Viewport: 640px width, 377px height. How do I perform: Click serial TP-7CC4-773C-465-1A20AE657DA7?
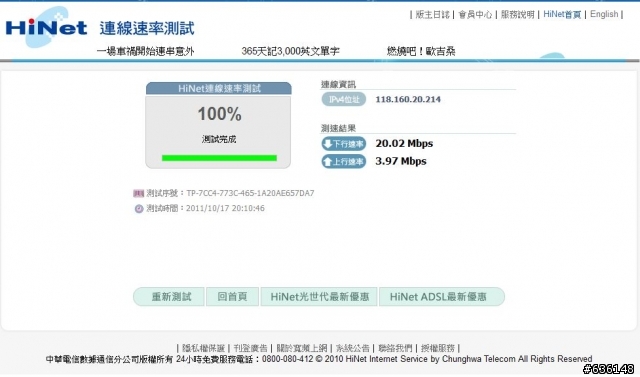click(x=250, y=193)
